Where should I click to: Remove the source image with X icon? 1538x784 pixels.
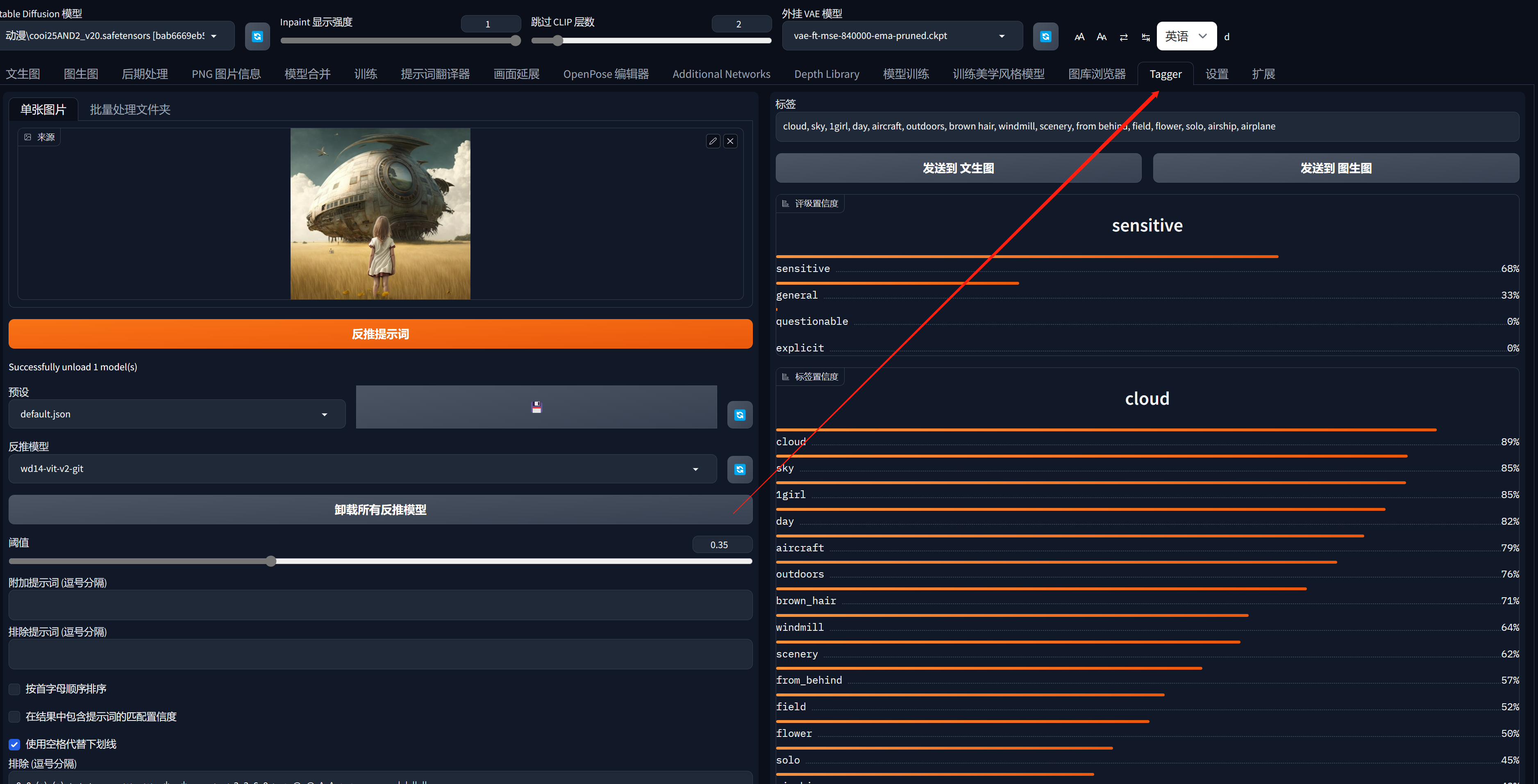730,141
